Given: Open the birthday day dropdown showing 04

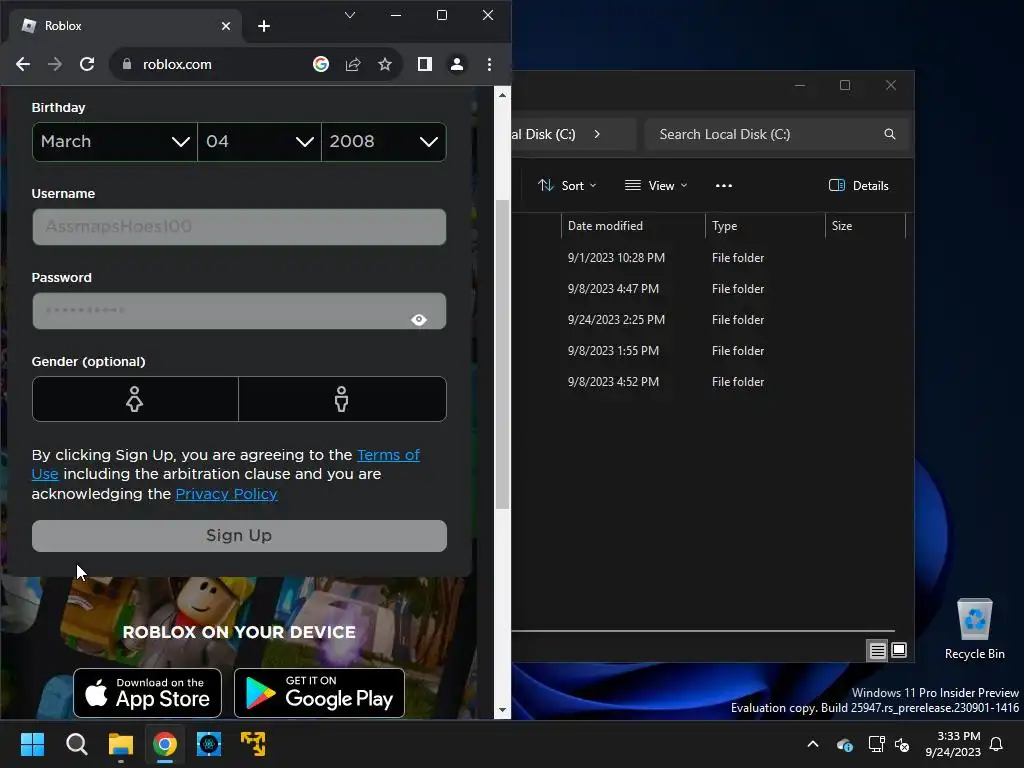Looking at the screenshot, I should pos(259,142).
